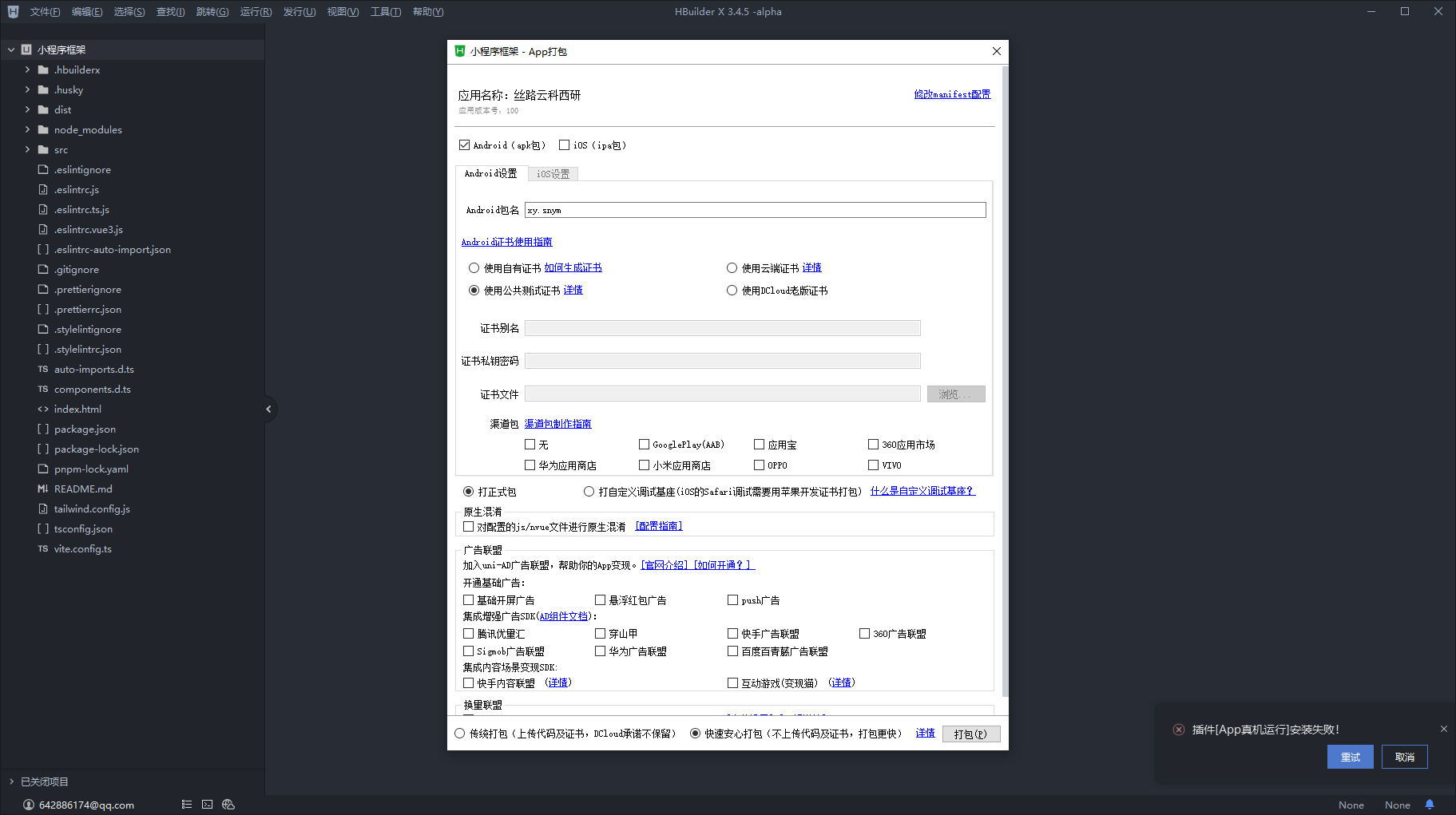Click the tailwind.config.js file icon

point(43,509)
